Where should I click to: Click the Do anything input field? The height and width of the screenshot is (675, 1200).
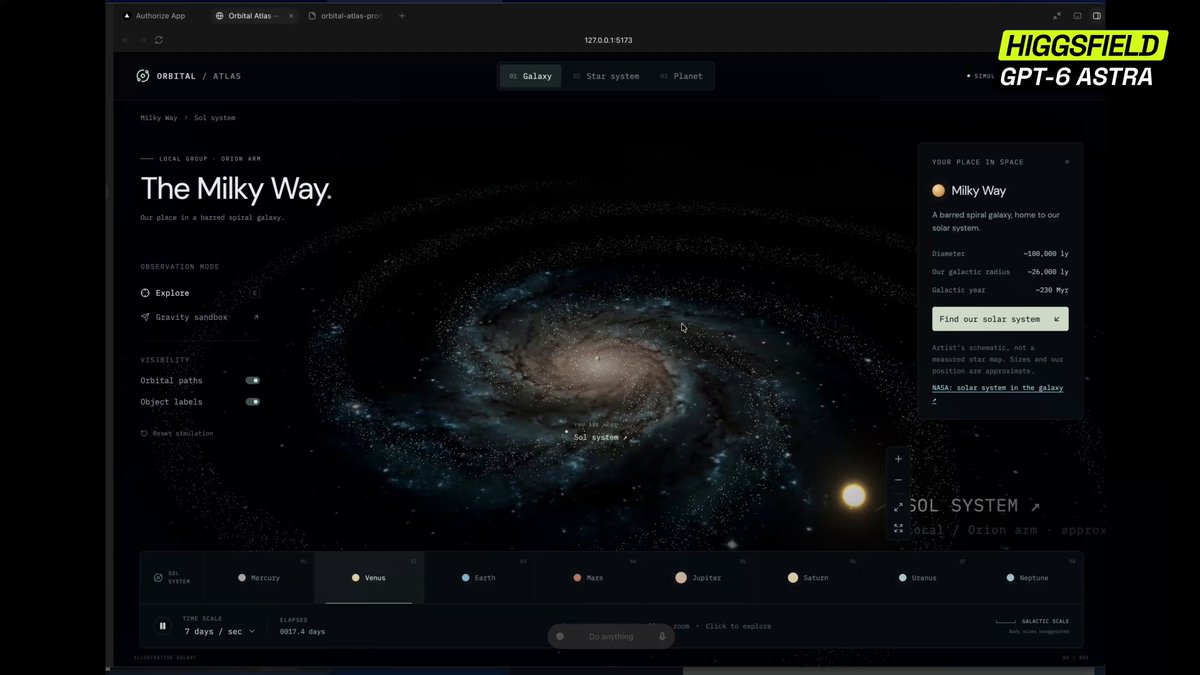tap(611, 636)
